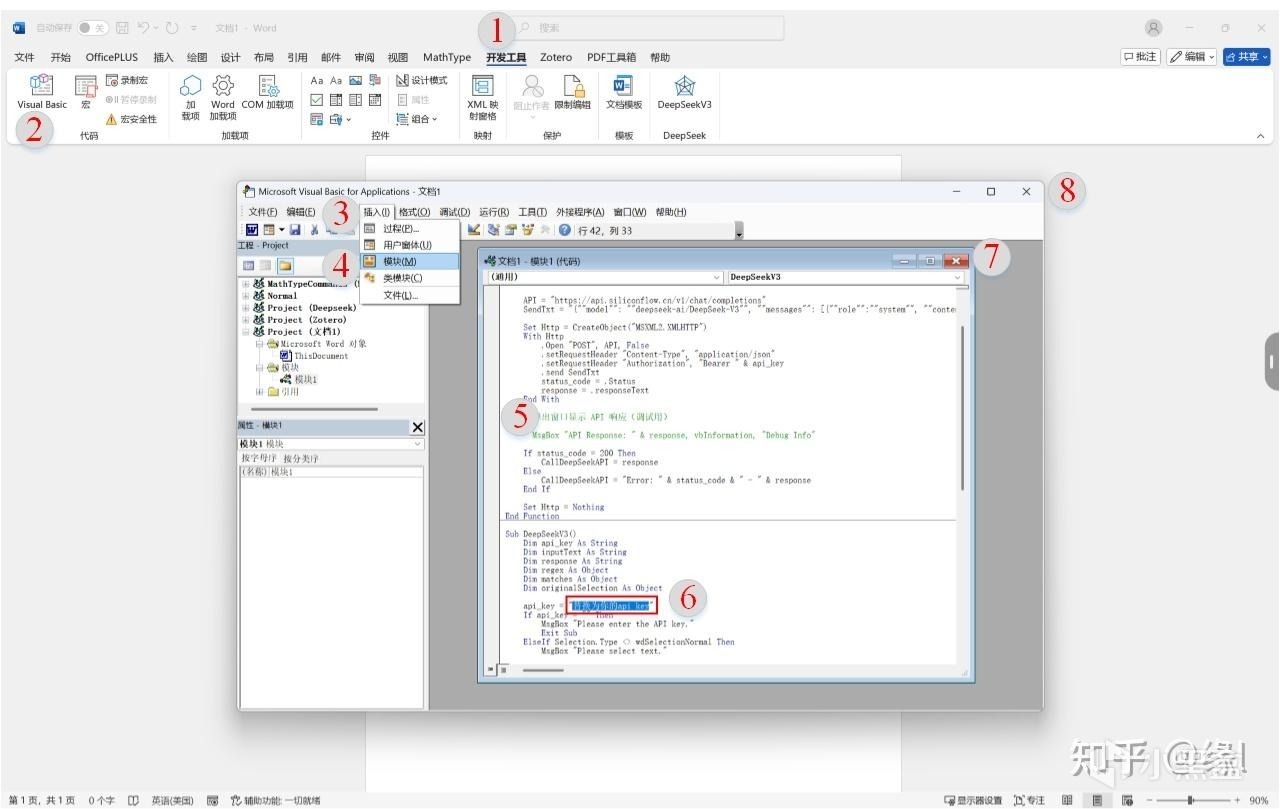Screen dimensions: 1280x809
Task: Select 文件(L)... in insert menu
Action: tap(409, 295)
